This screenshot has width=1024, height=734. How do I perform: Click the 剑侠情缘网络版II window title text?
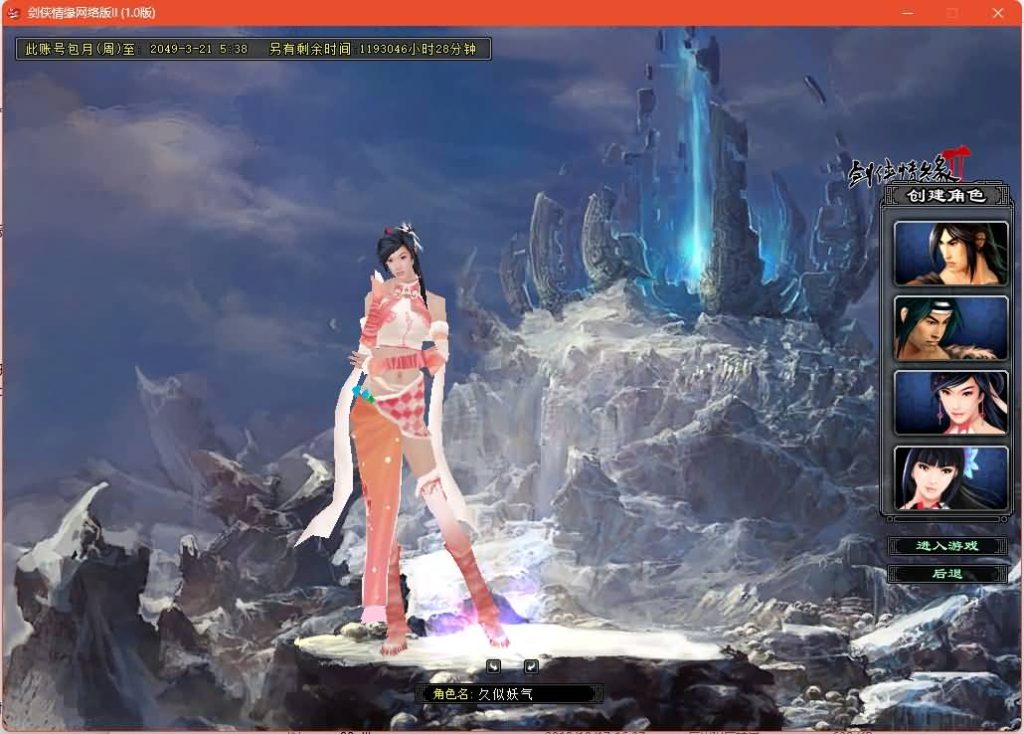click(92, 13)
